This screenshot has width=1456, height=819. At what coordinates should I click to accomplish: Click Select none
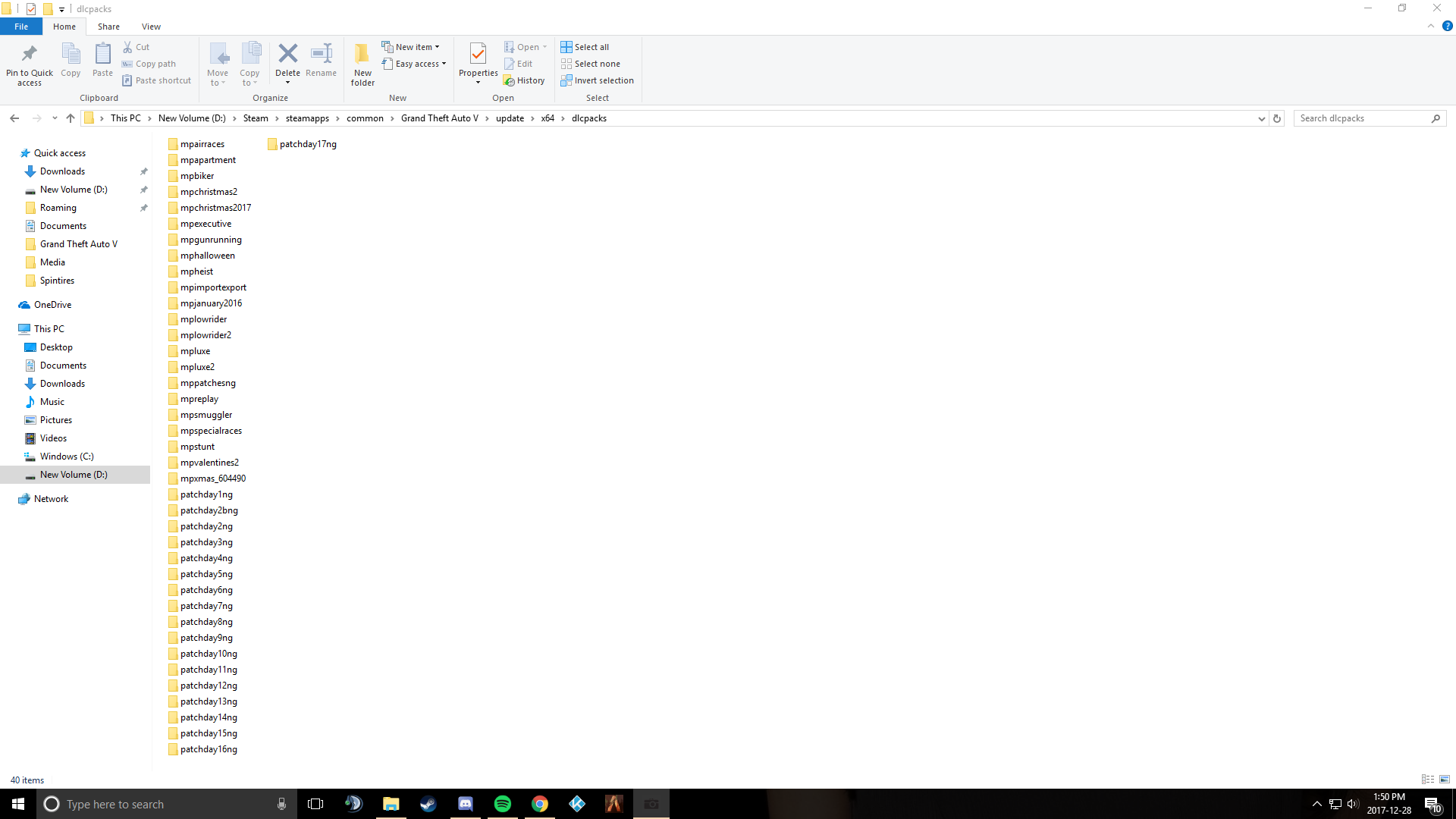(x=590, y=64)
